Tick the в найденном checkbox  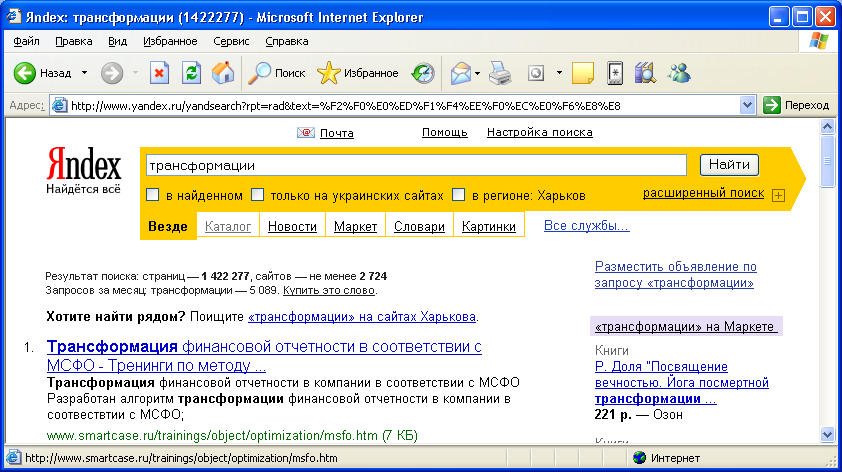[153, 194]
